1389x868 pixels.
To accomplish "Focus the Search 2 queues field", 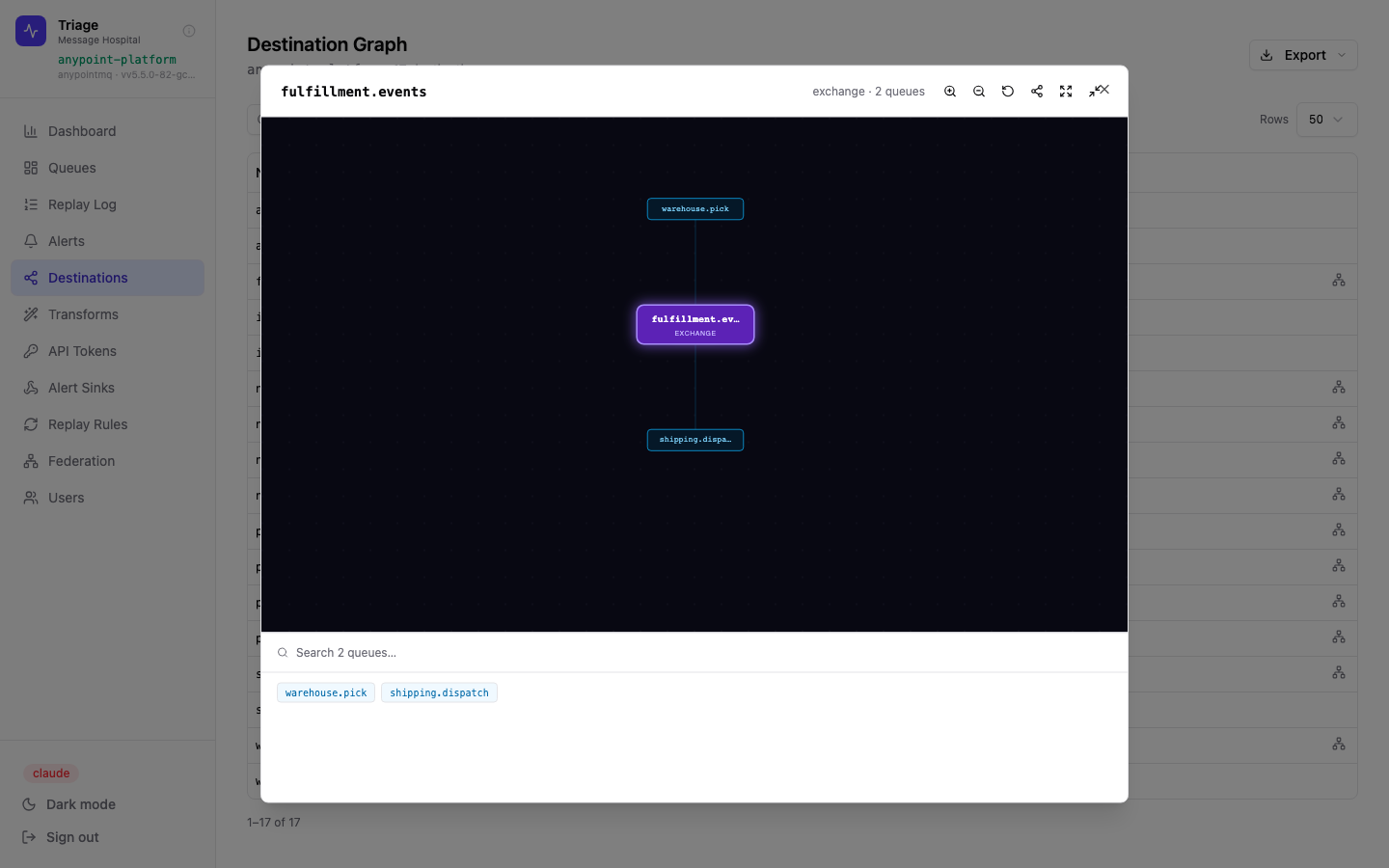I will tap(694, 653).
